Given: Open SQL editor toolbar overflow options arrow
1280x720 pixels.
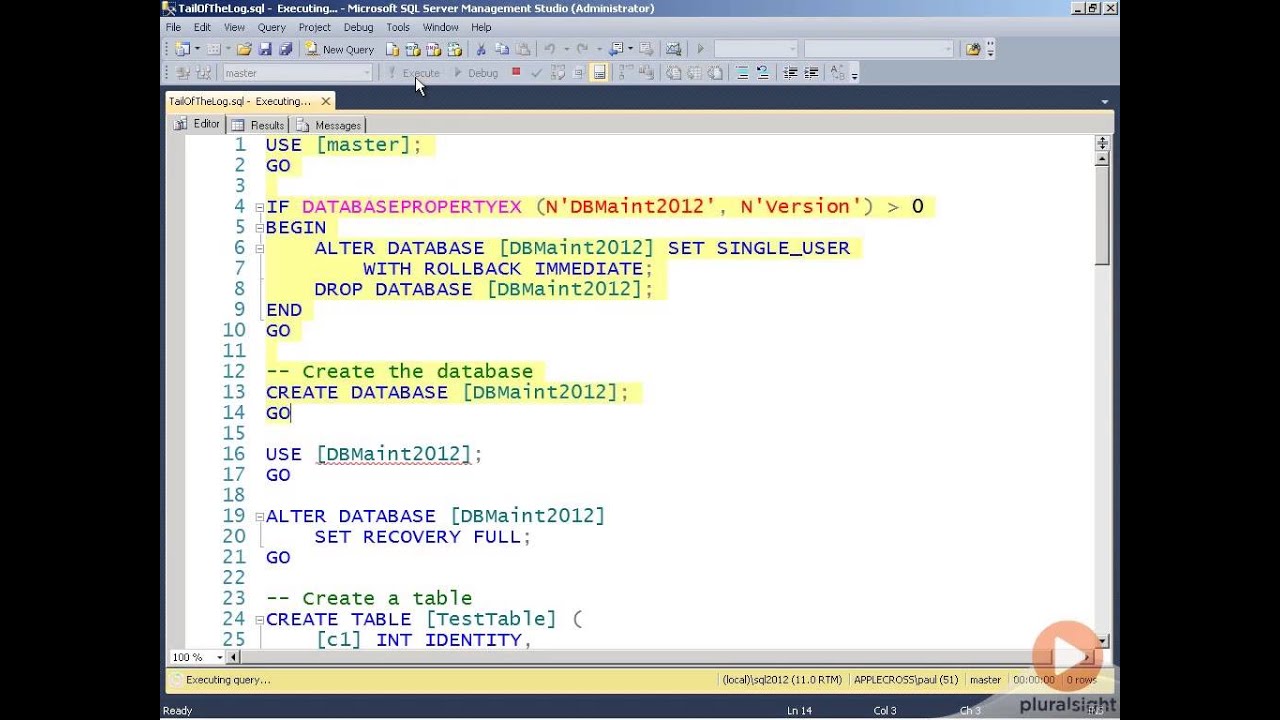Looking at the screenshot, I should (x=854, y=75).
